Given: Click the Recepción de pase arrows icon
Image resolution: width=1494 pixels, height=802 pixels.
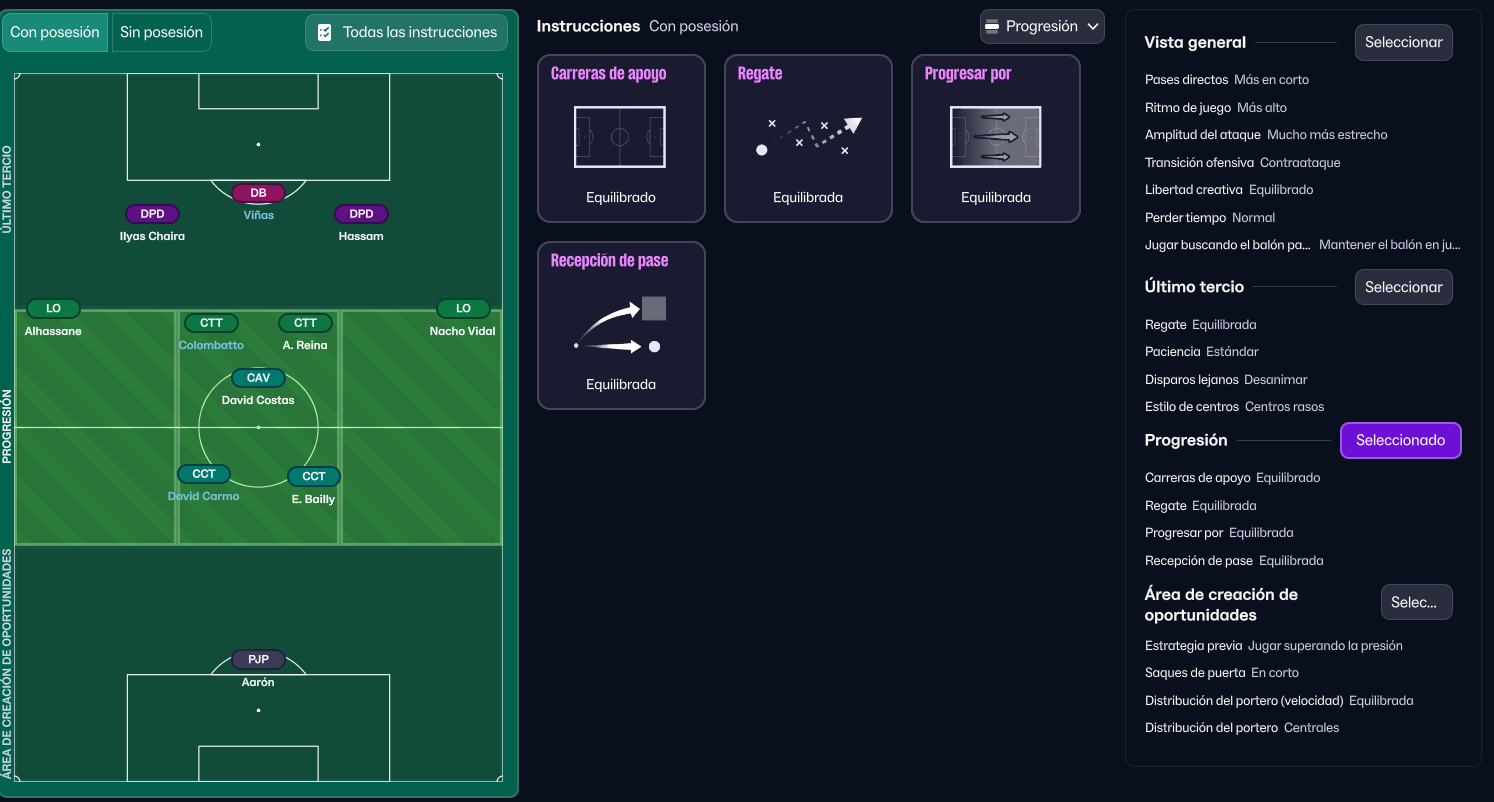Looking at the screenshot, I should tap(620, 324).
